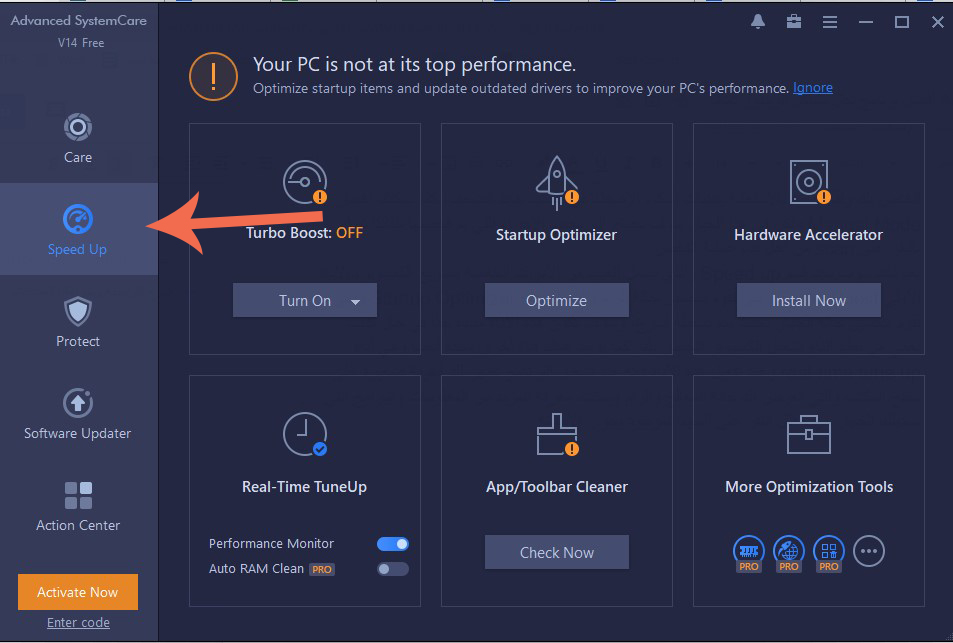Open the hamburger options menu
The image size is (953, 643).
[x=829, y=22]
